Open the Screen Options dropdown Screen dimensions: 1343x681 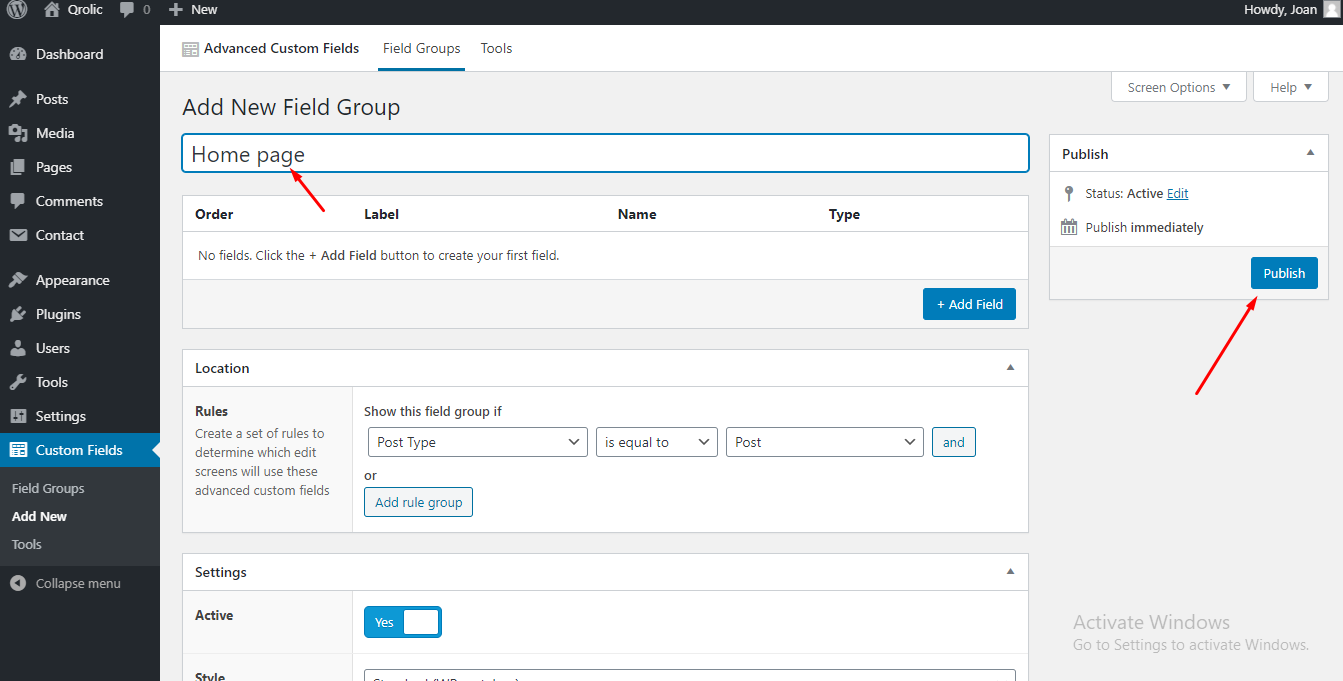point(1178,87)
